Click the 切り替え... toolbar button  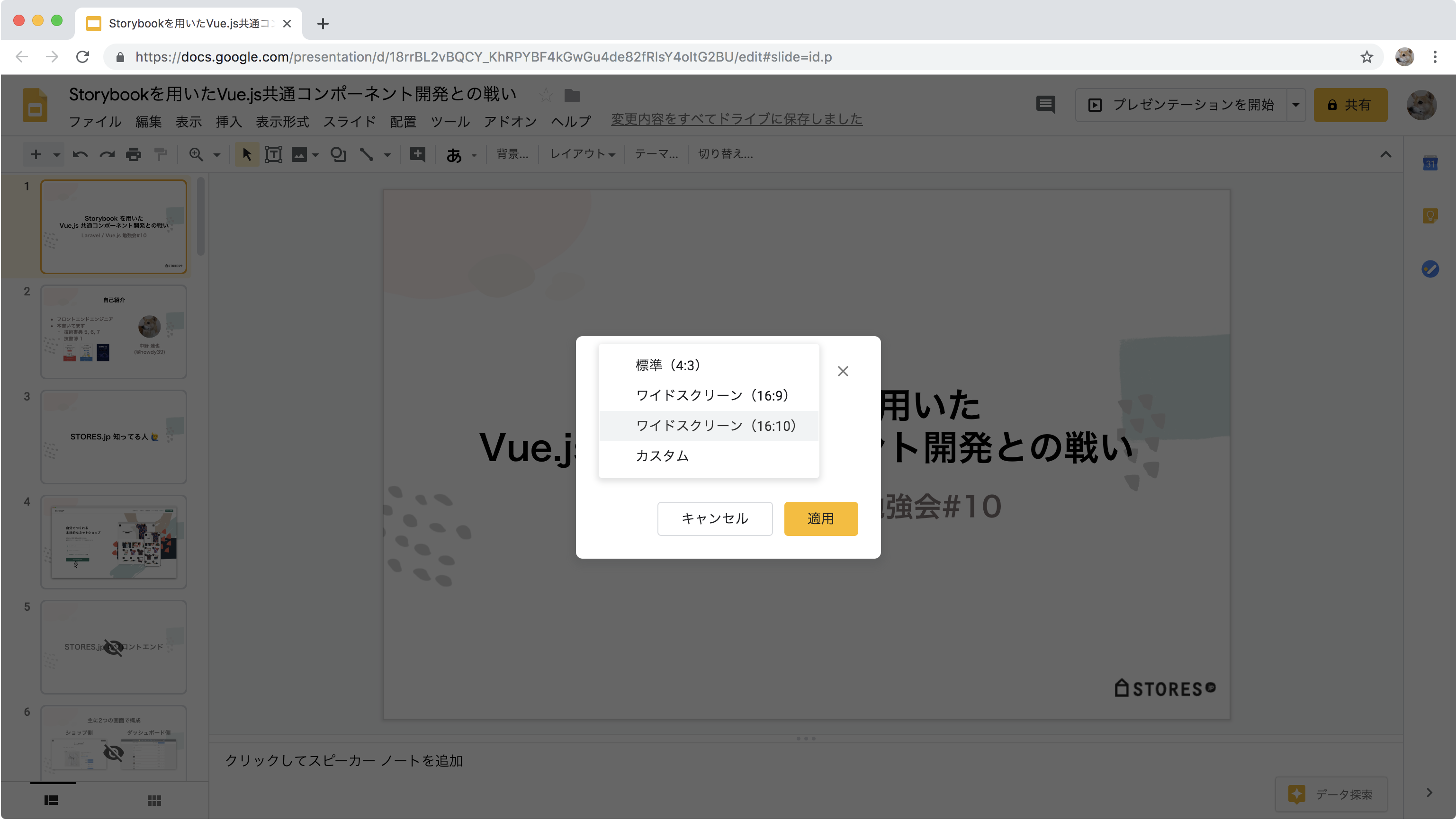(x=725, y=154)
